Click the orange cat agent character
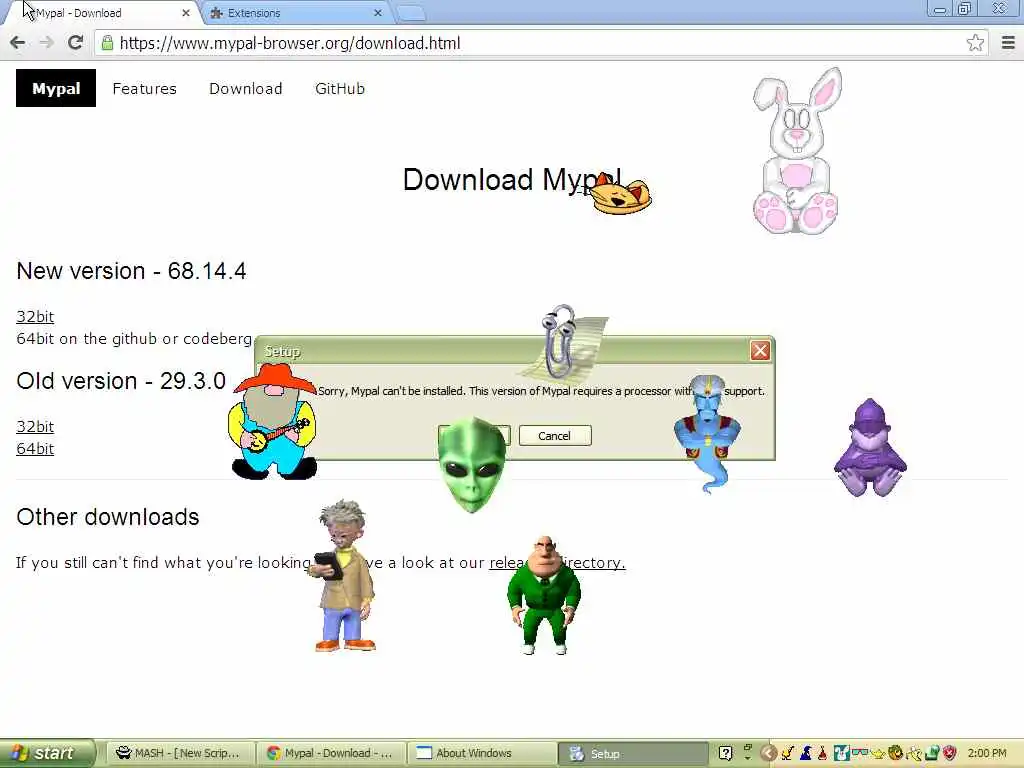The image size is (1024, 768). (x=620, y=196)
